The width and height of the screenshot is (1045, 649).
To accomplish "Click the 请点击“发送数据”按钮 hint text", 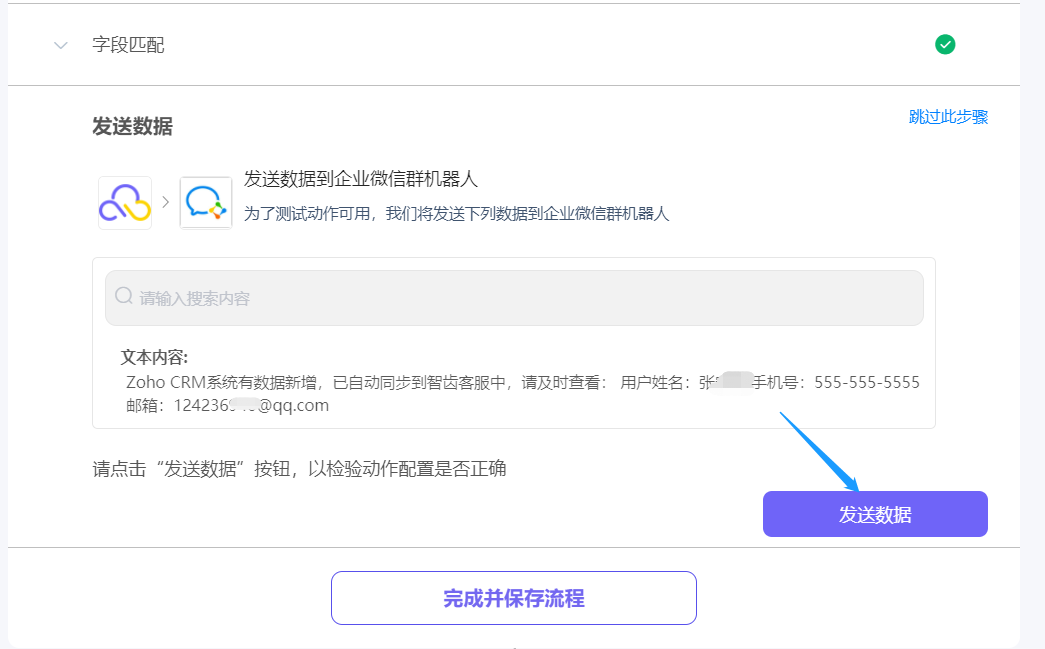I will click(299, 468).
